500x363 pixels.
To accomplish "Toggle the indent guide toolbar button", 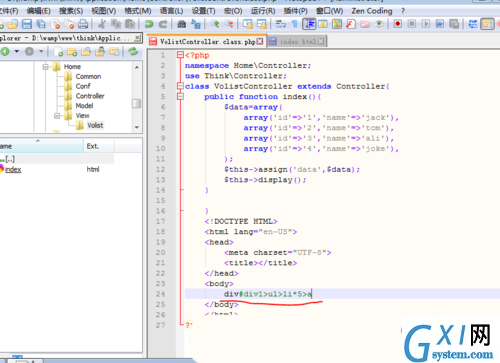I will point(309,24).
